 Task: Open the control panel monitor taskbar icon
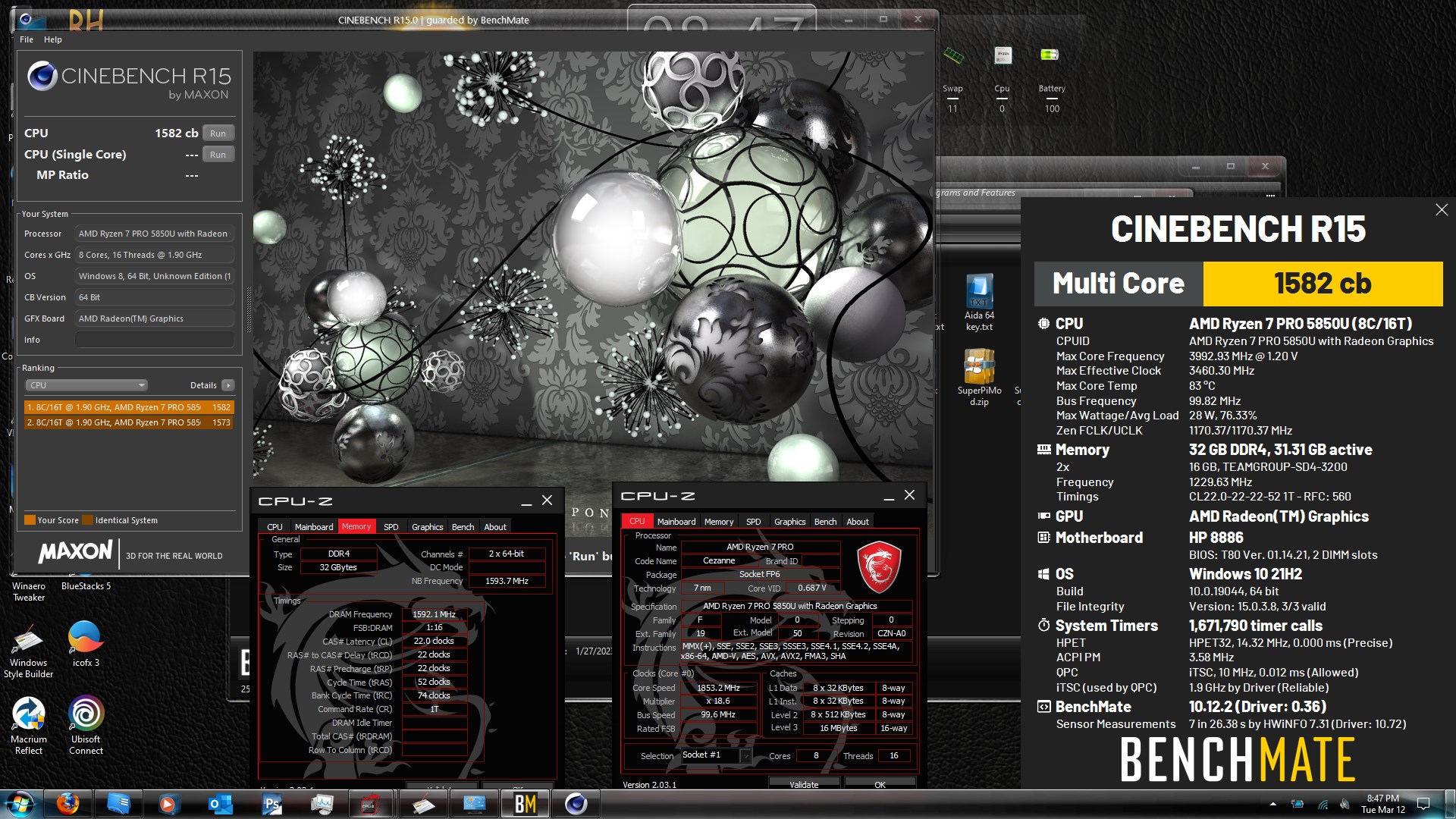click(475, 804)
